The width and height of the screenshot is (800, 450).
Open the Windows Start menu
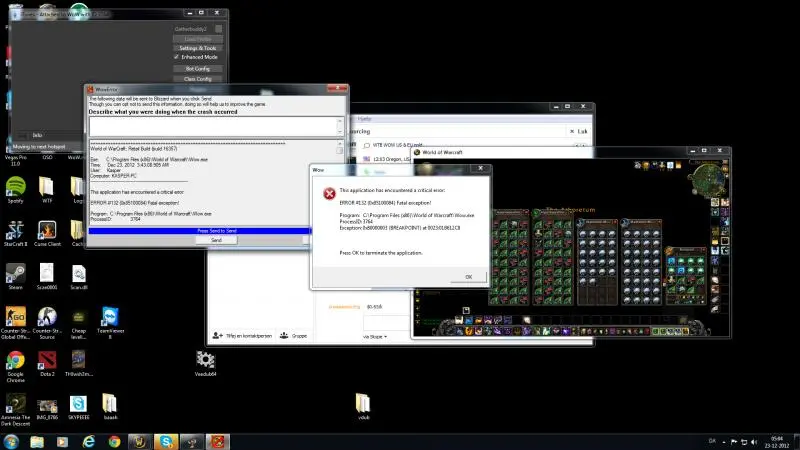tap(11, 442)
